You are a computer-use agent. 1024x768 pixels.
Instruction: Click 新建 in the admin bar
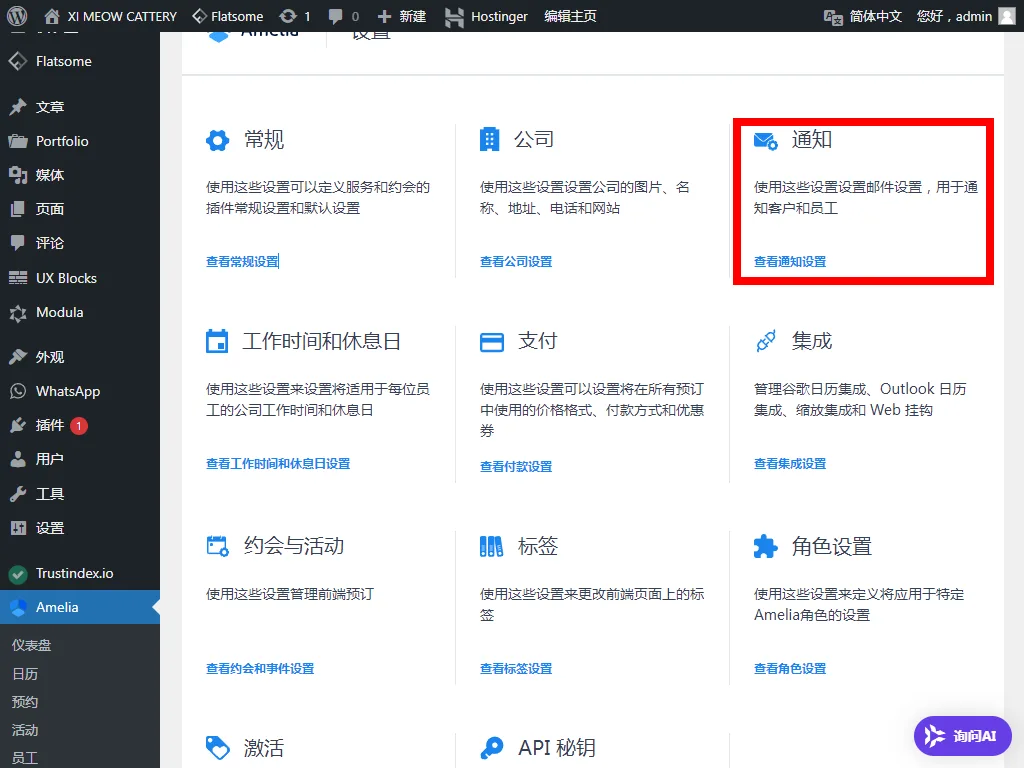(x=402, y=16)
